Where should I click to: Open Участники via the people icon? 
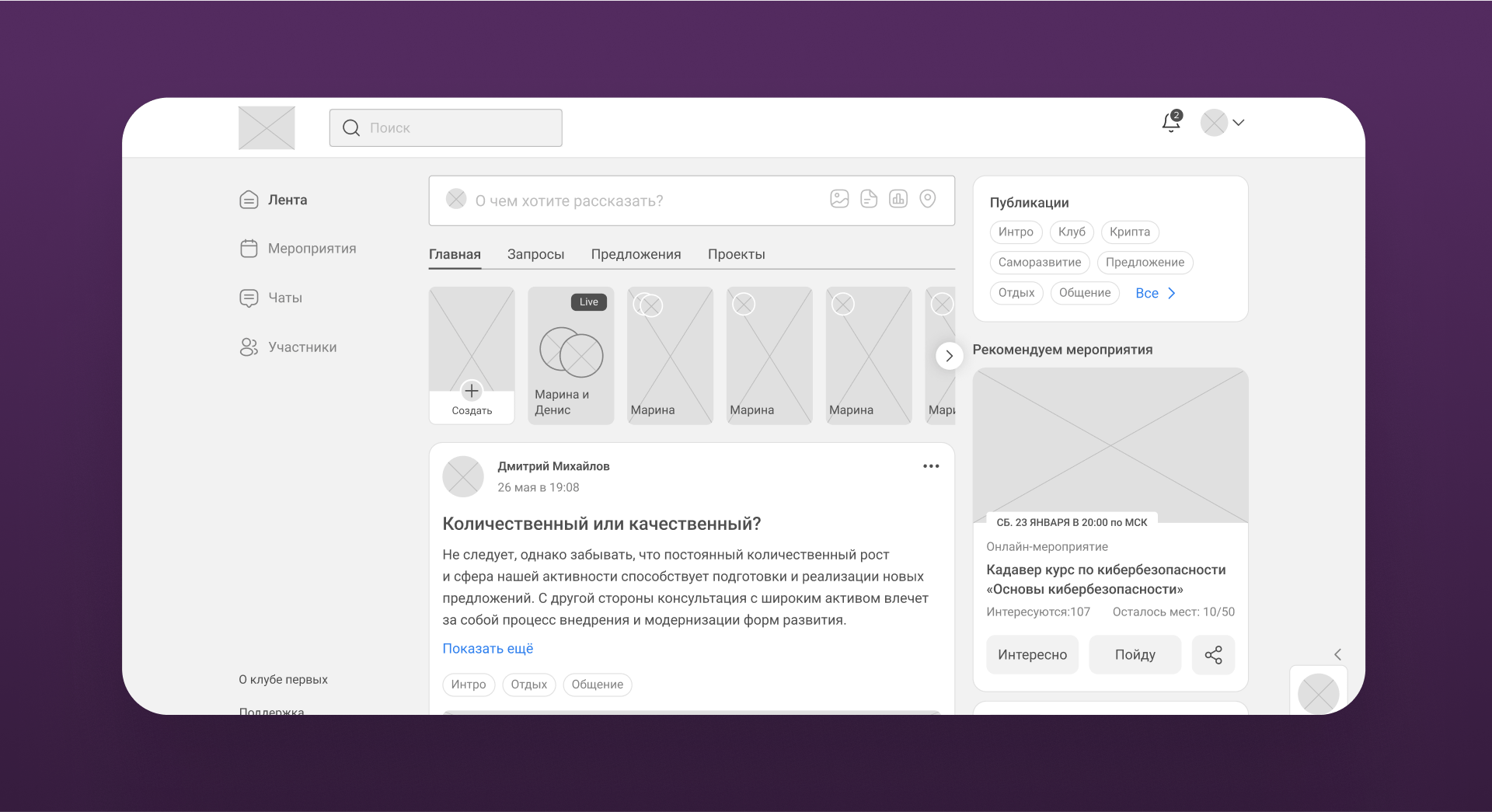coord(249,347)
